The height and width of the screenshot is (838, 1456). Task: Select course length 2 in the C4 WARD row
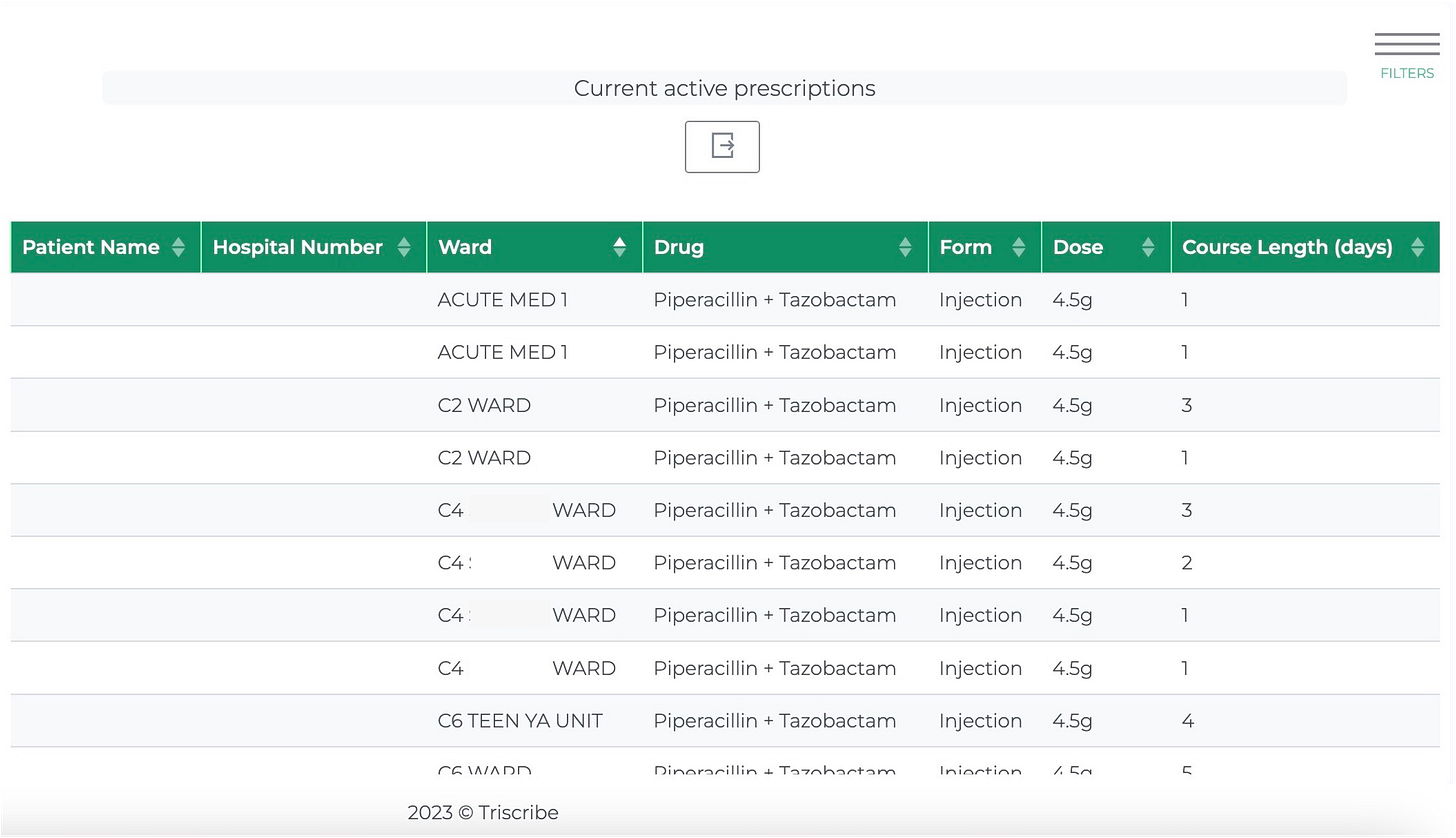click(1187, 563)
